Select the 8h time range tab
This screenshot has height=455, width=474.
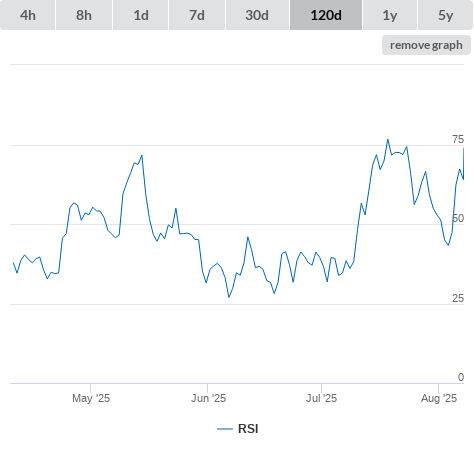(x=84, y=15)
